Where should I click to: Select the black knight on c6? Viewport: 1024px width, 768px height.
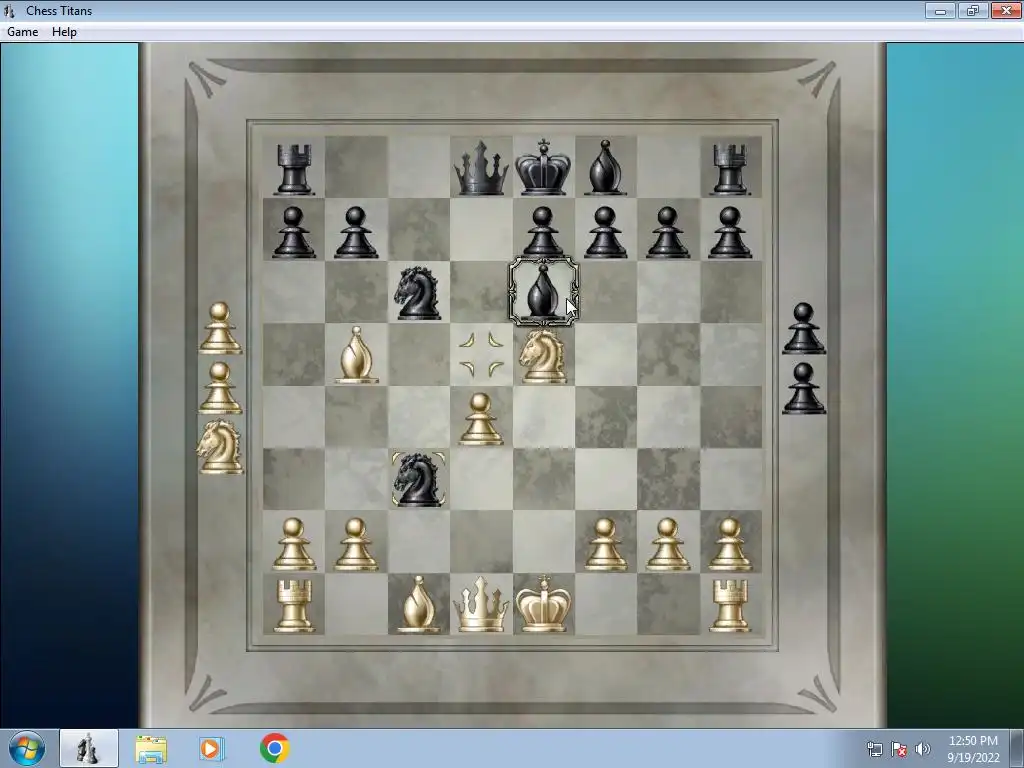coord(418,293)
